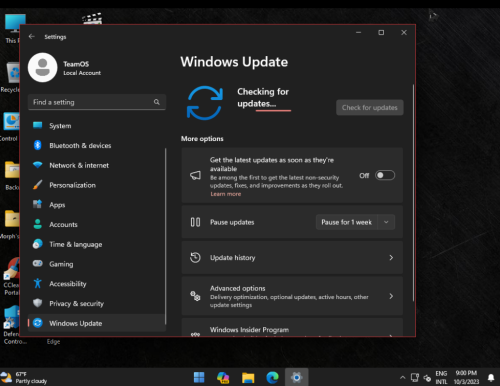500x386 pixels.
Task: Open the notification bell in tray
Action: pyautogui.click(x=491, y=377)
